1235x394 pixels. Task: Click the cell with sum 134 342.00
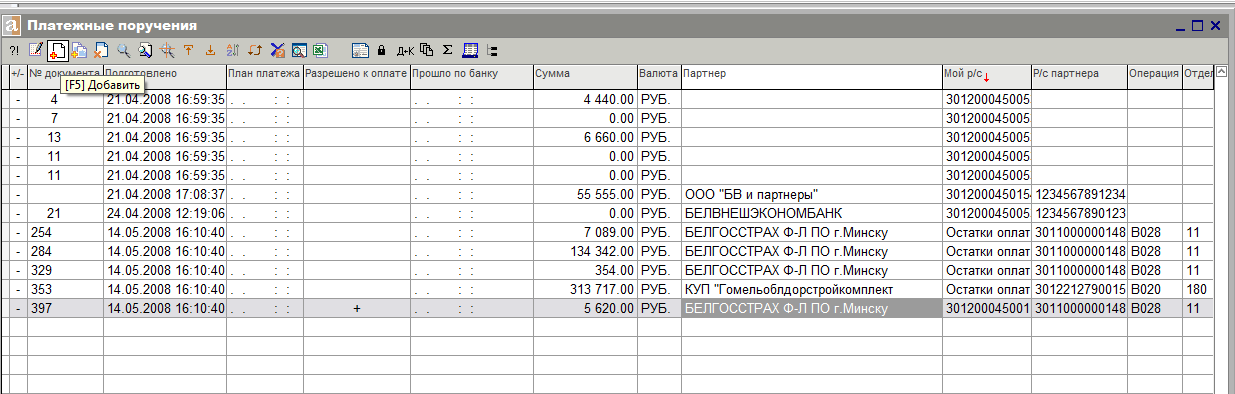584,251
